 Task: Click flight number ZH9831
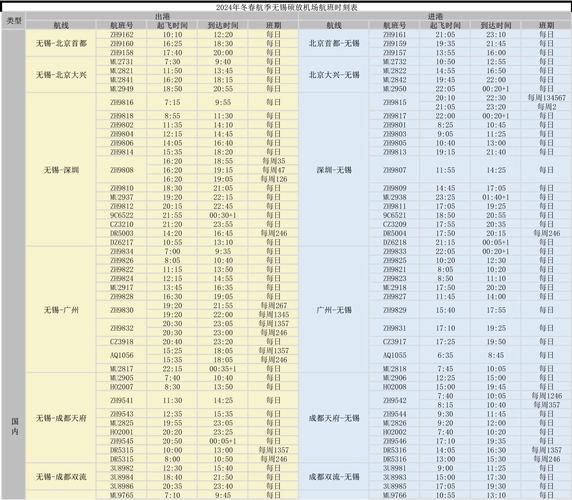coord(394,328)
